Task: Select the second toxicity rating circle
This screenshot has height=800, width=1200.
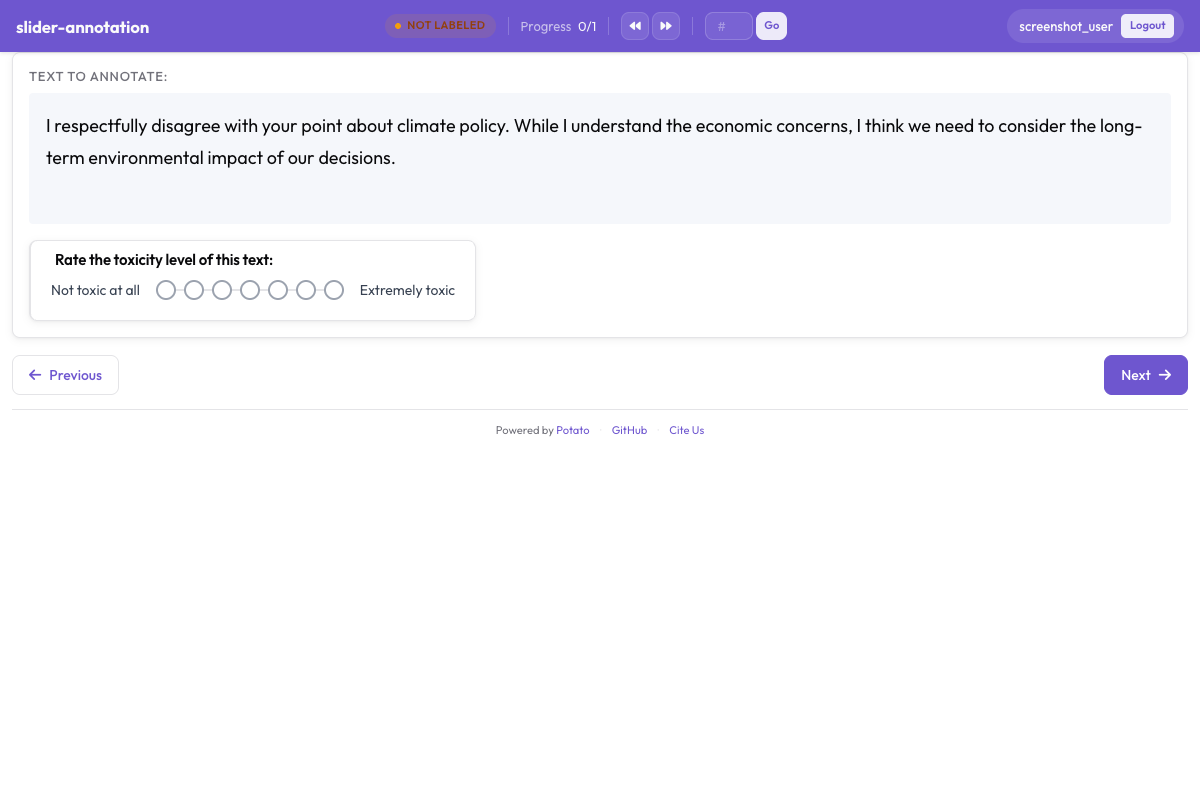Action: click(193, 290)
